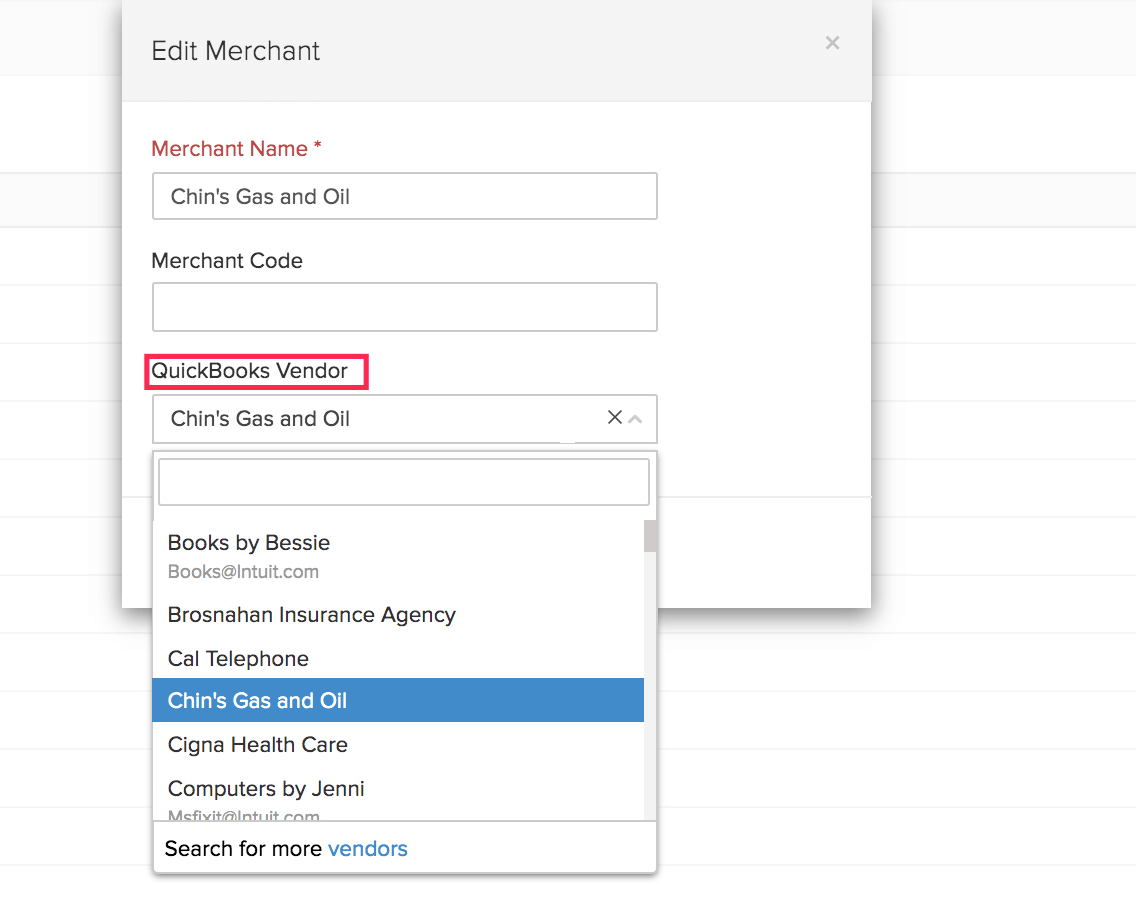The height and width of the screenshot is (922, 1136).
Task: Focus the Merchant Name text field
Action: [404, 196]
